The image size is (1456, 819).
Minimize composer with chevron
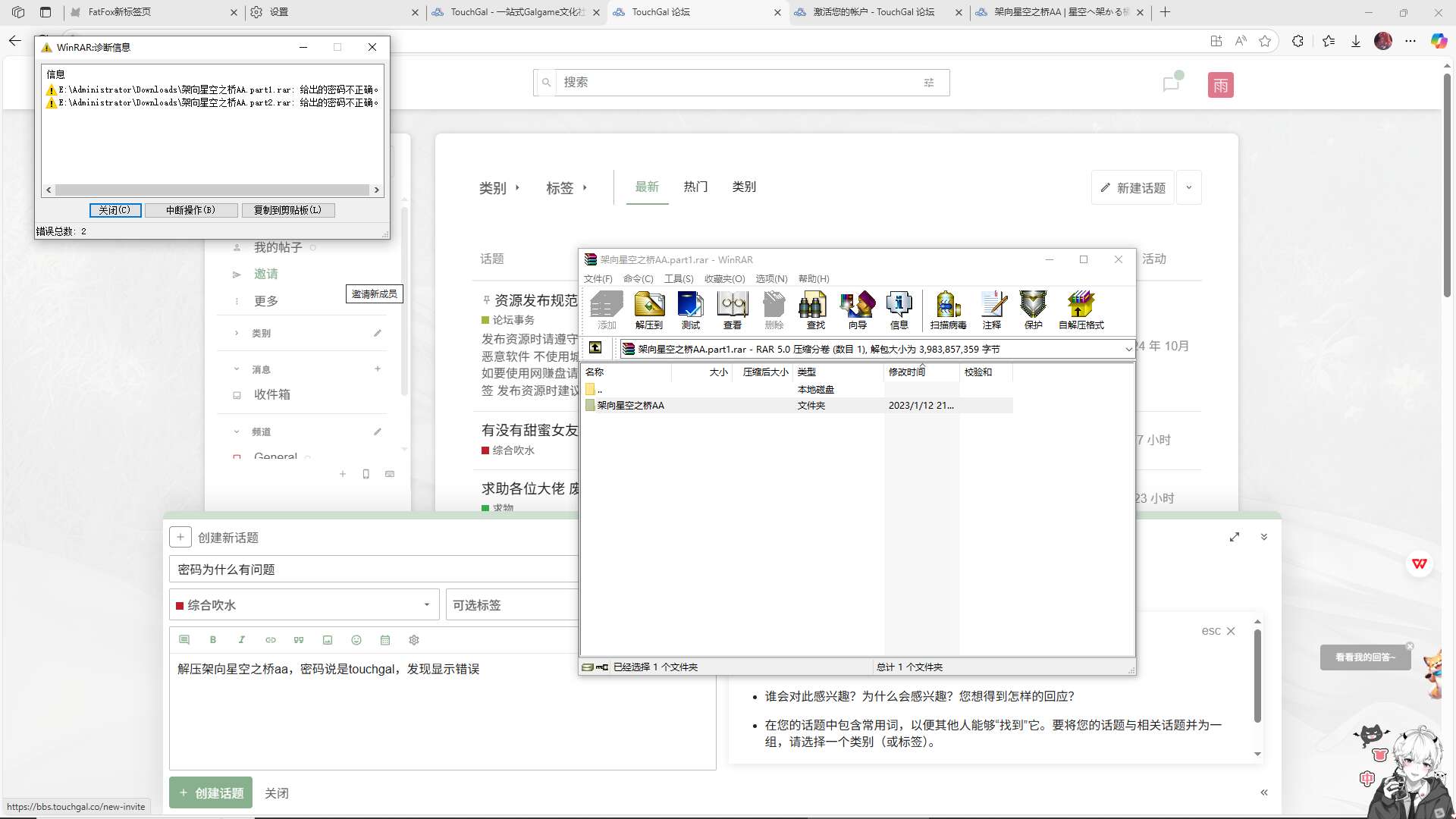[x=1264, y=537]
